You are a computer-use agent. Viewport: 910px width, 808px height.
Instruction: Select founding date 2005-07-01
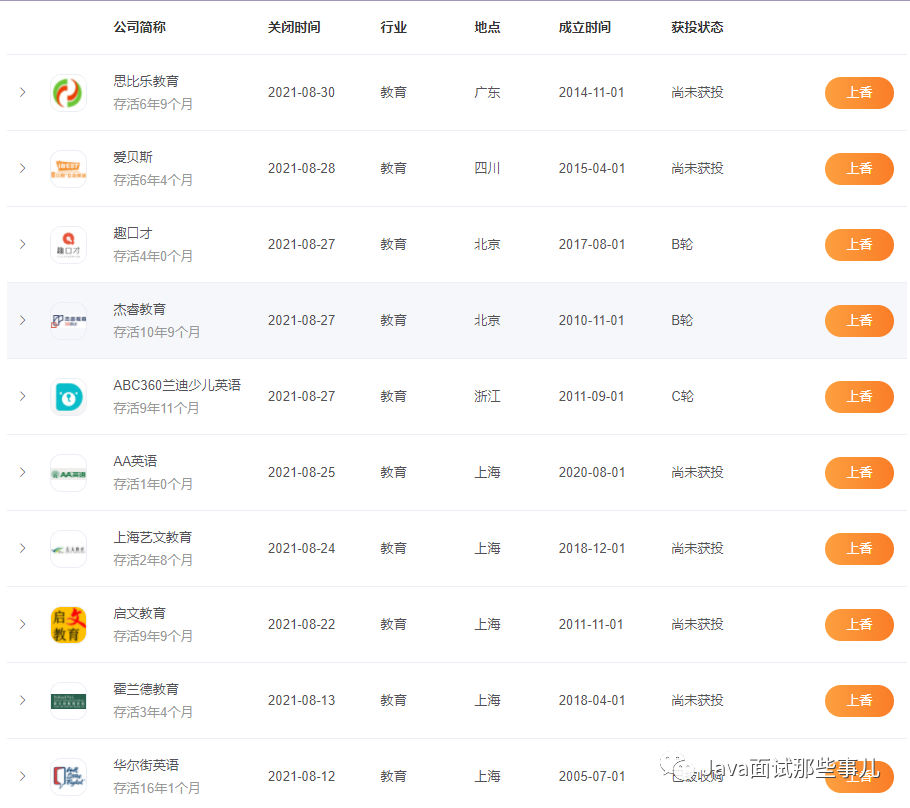pyautogui.click(x=592, y=777)
